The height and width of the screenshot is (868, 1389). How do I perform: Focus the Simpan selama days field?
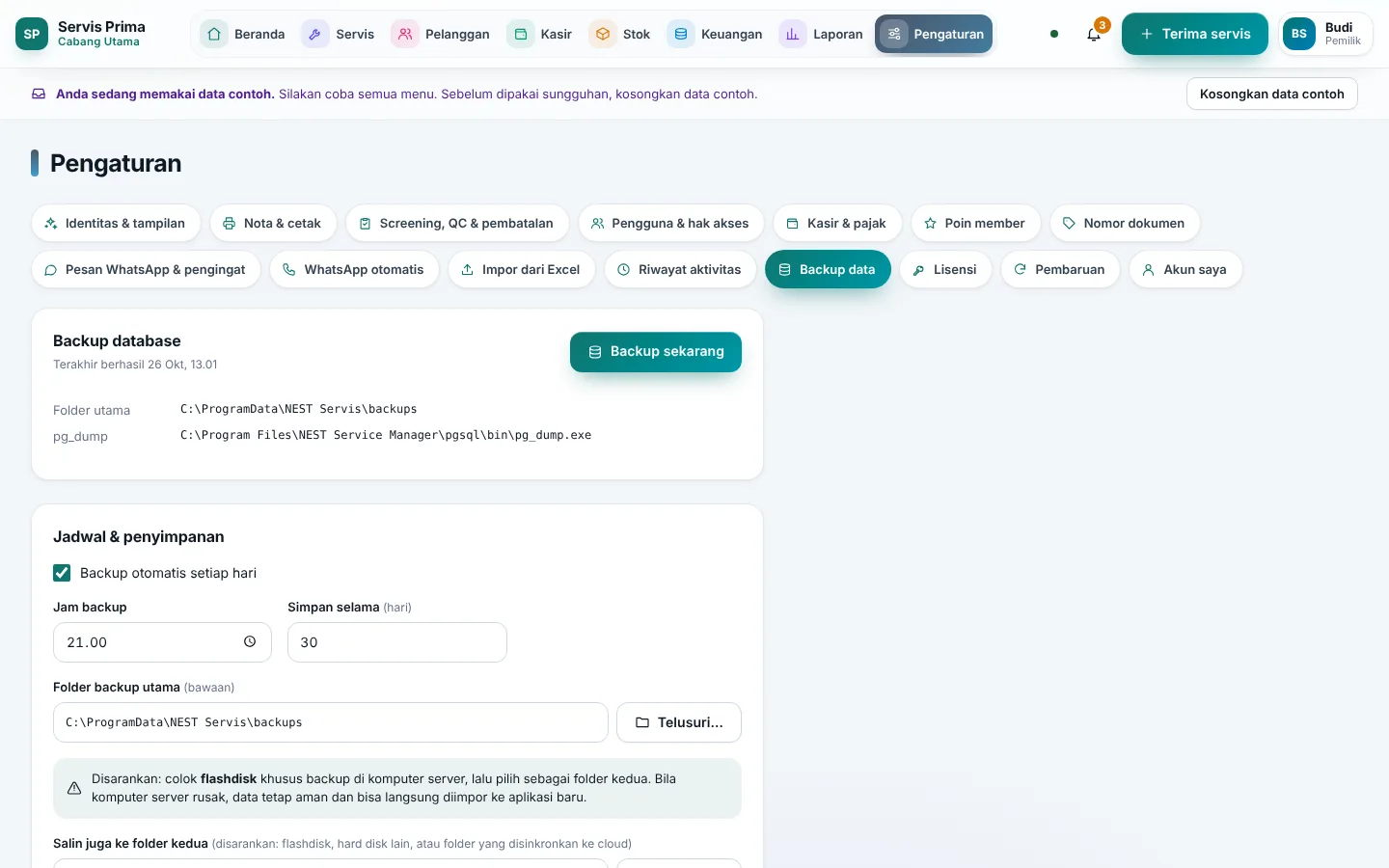[x=397, y=642]
